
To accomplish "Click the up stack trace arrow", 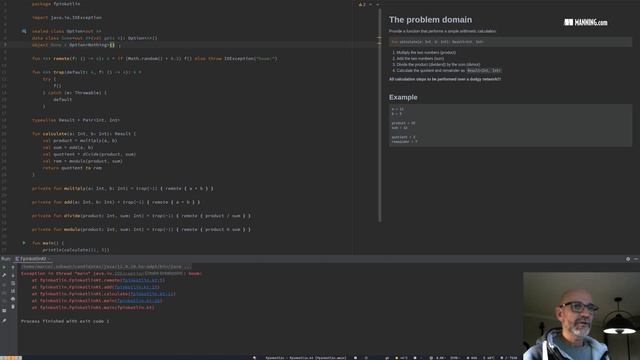I will (13, 267).
